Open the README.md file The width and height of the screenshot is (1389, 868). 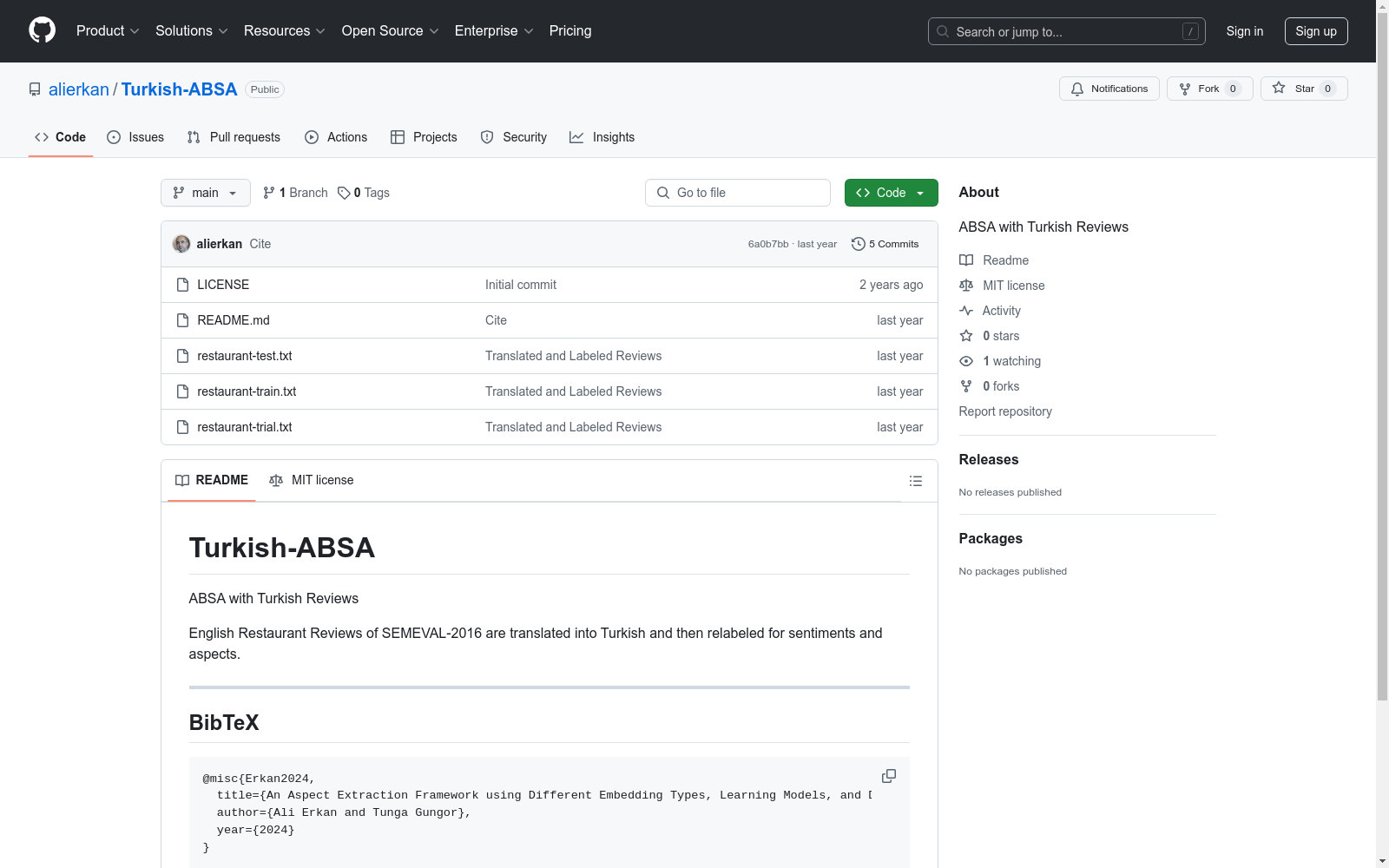click(x=234, y=320)
